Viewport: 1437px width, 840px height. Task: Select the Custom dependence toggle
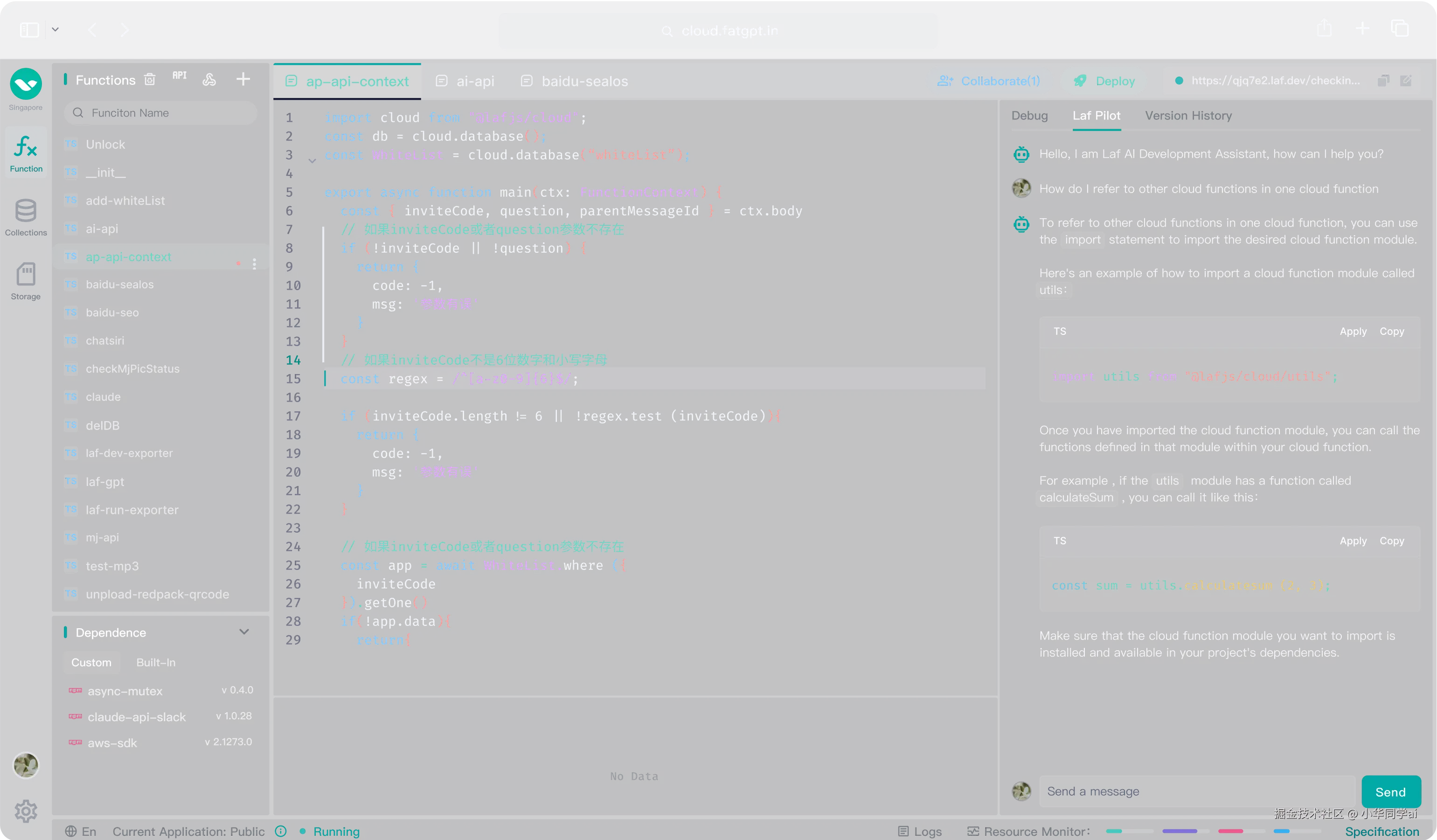coord(91,662)
